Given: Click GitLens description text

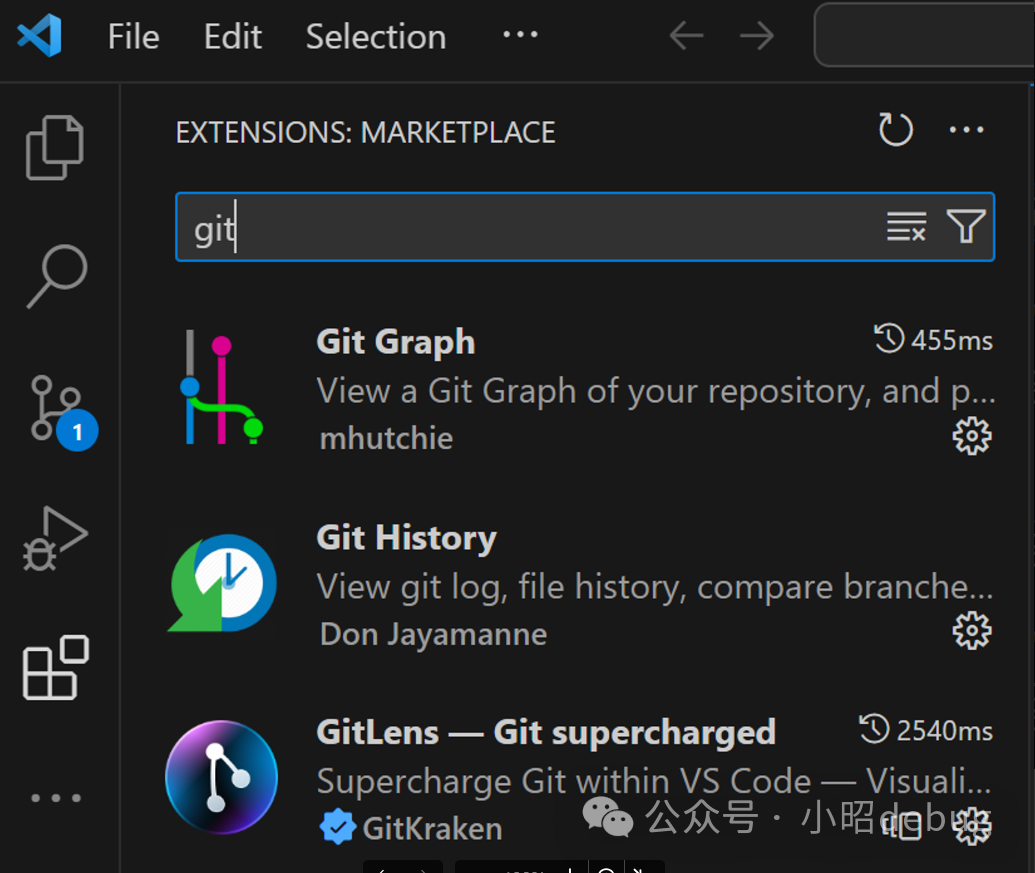Looking at the screenshot, I should point(654,781).
